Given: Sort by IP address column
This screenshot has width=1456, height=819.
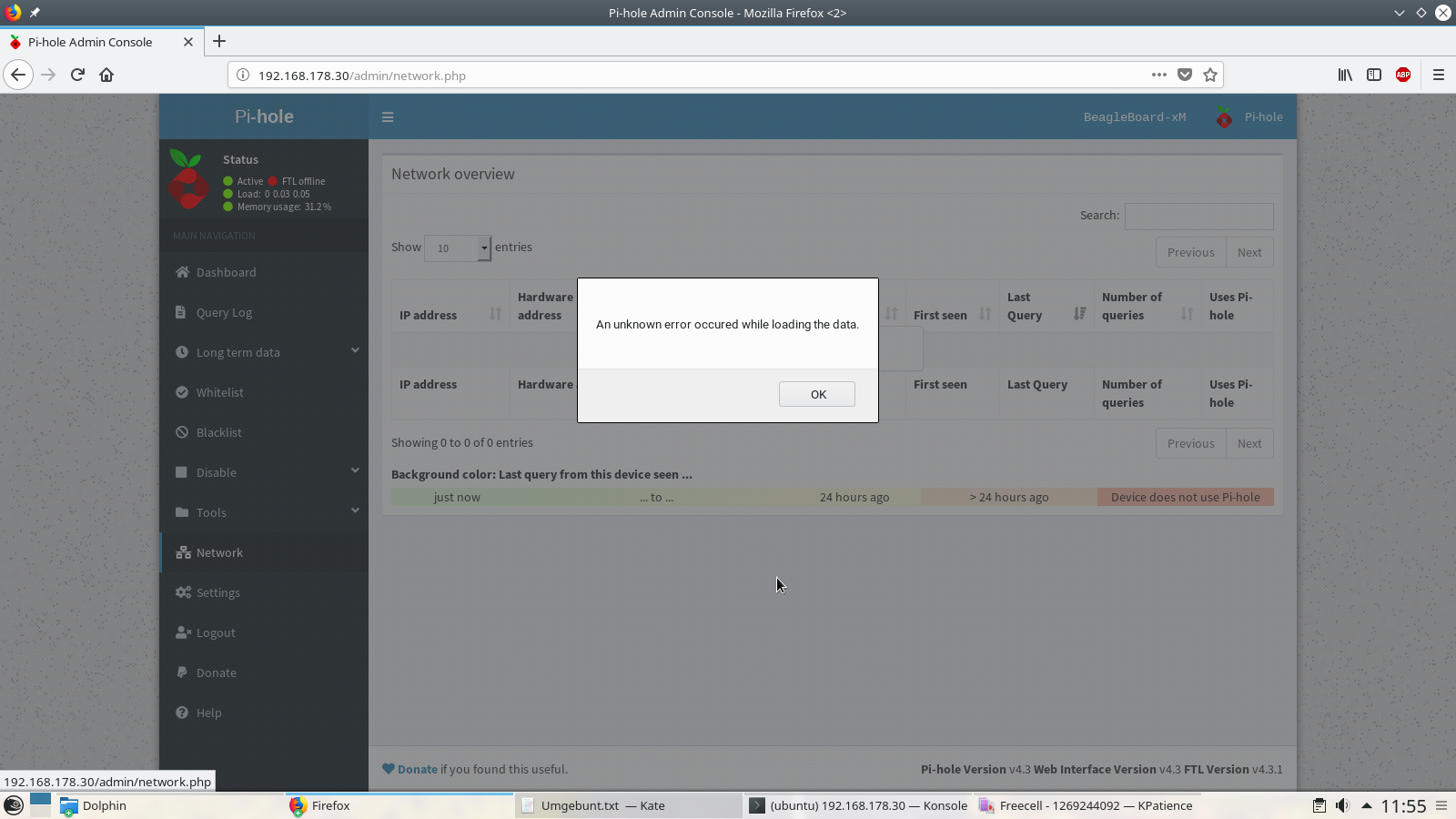Looking at the screenshot, I should click(450, 307).
